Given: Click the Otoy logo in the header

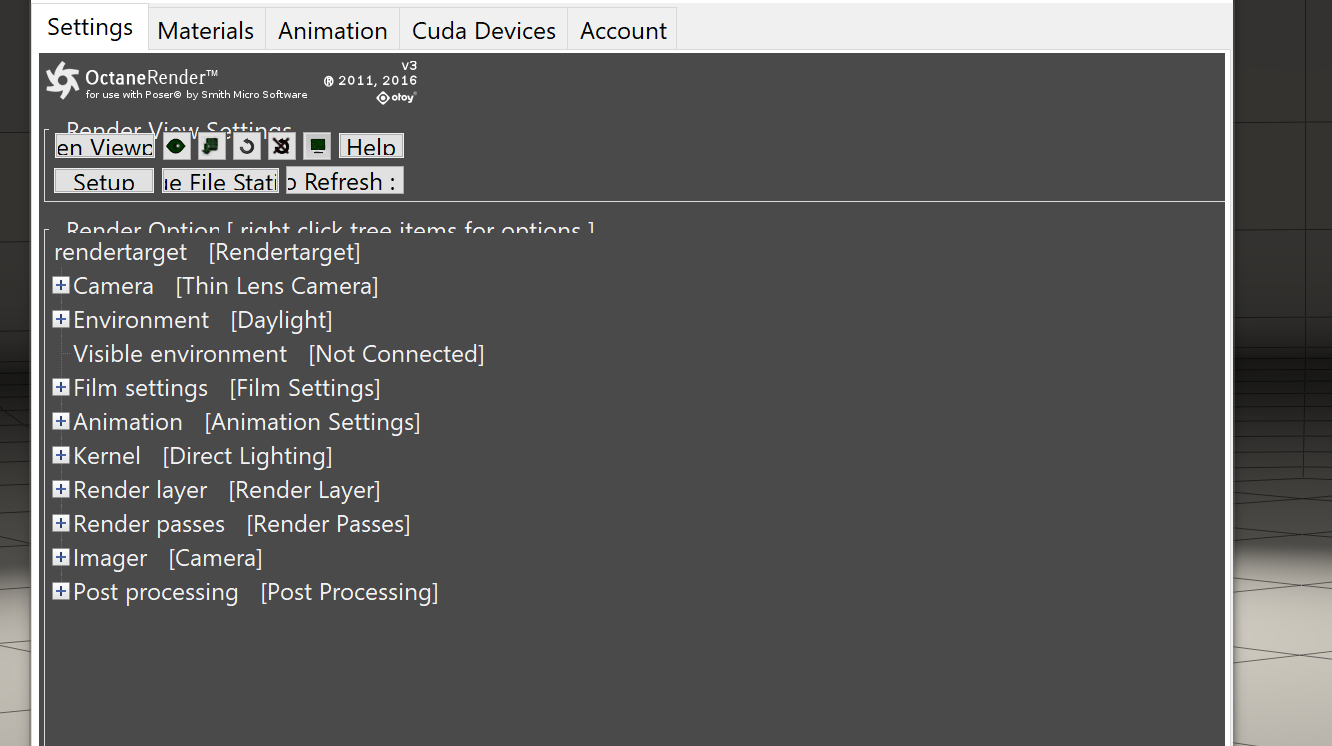Looking at the screenshot, I should click(396, 97).
